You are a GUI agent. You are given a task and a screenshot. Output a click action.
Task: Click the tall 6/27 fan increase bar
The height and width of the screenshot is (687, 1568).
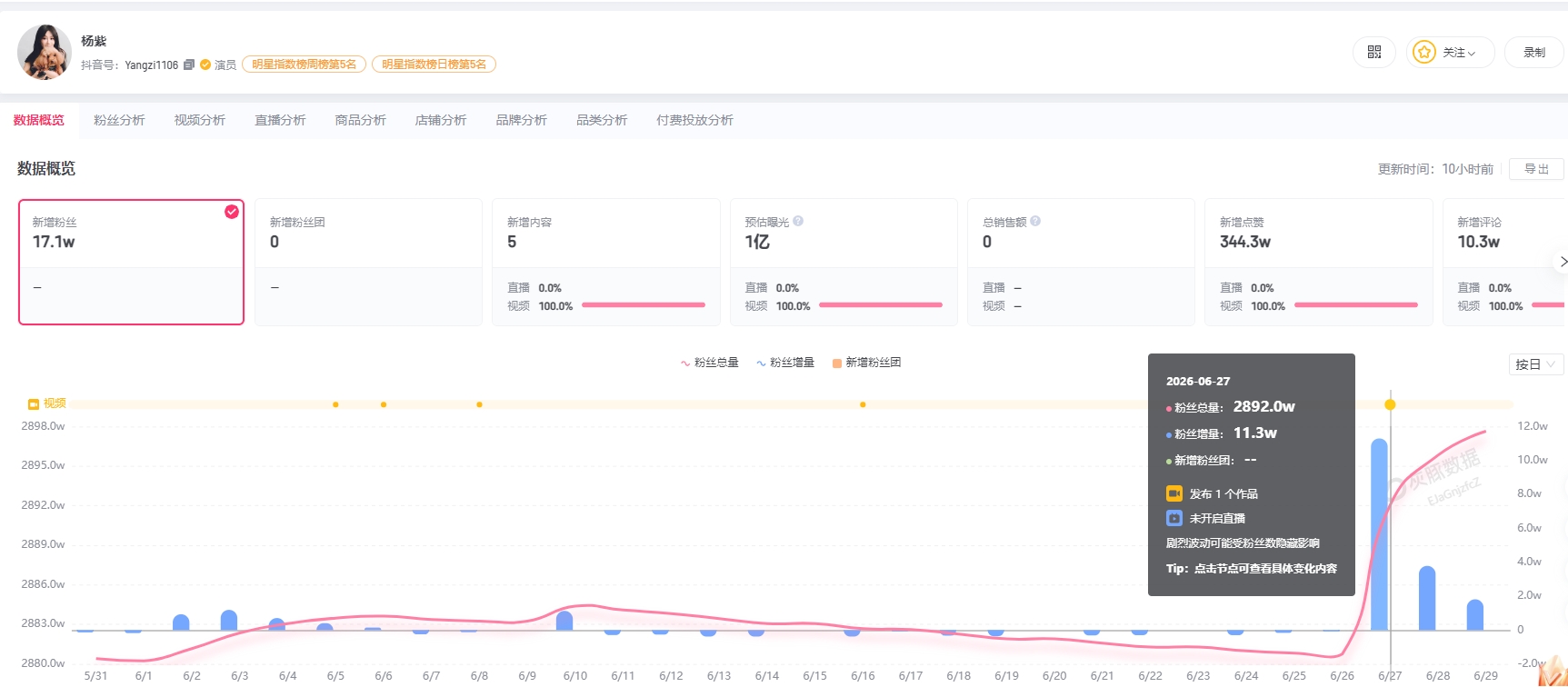click(x=1379, y=534)
